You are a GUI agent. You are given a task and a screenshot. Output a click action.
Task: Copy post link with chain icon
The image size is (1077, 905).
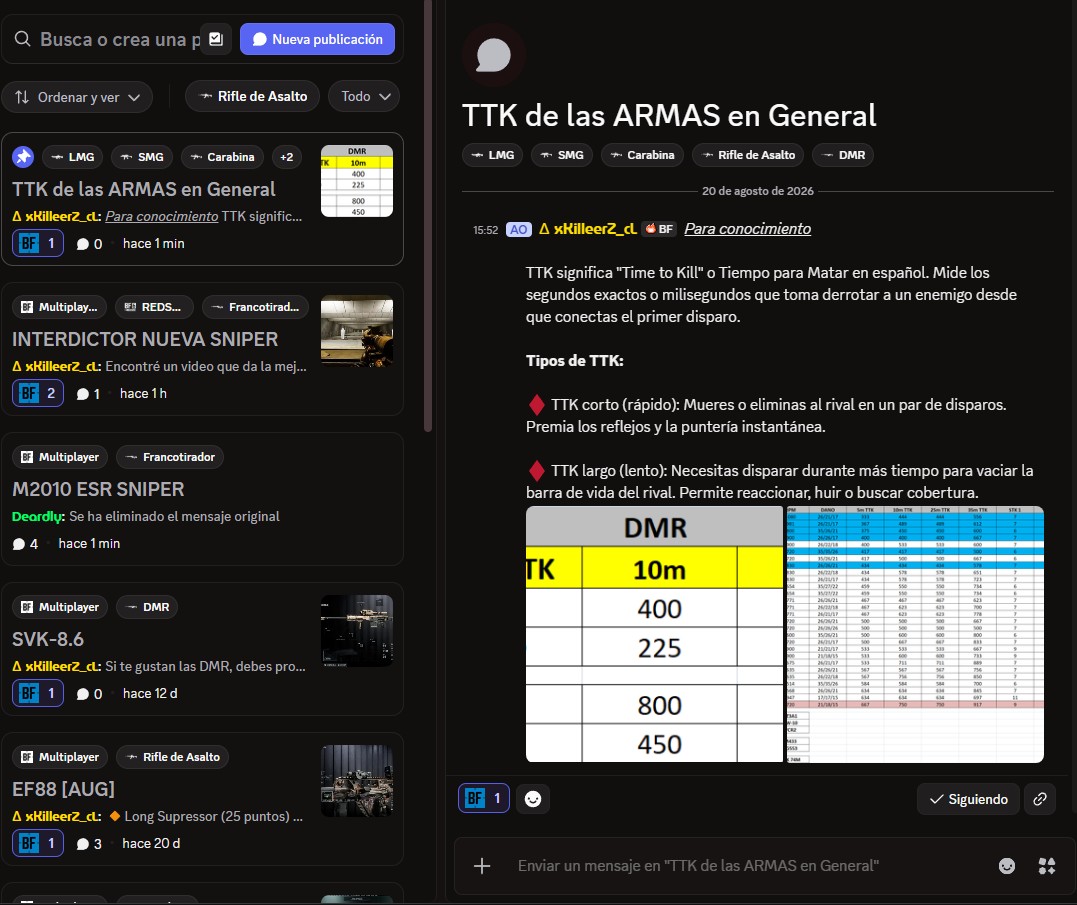click(1040, 799)
